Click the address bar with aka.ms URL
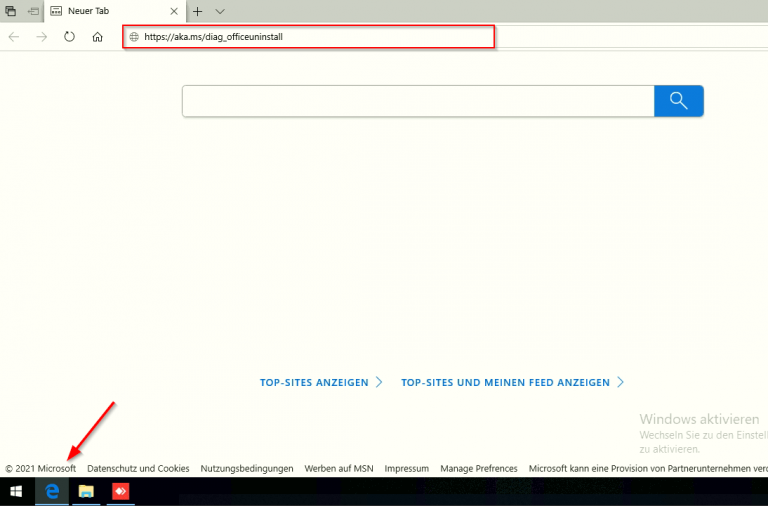The width and height of the screenshot is (768, 506). [x=310, y=37]
